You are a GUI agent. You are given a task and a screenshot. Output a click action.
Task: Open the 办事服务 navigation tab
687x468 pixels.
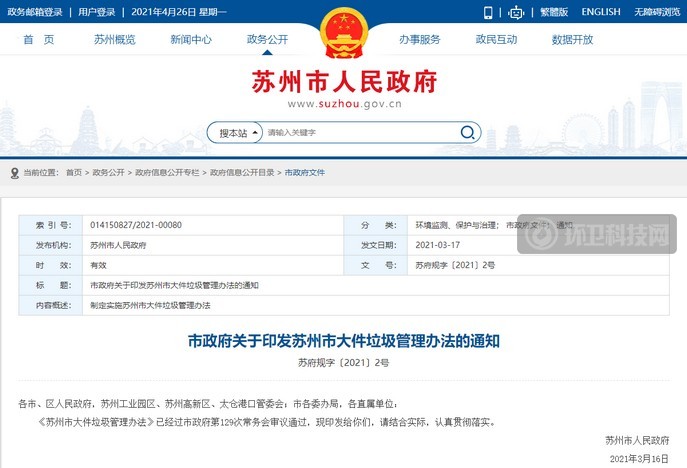tap(420, 40)
